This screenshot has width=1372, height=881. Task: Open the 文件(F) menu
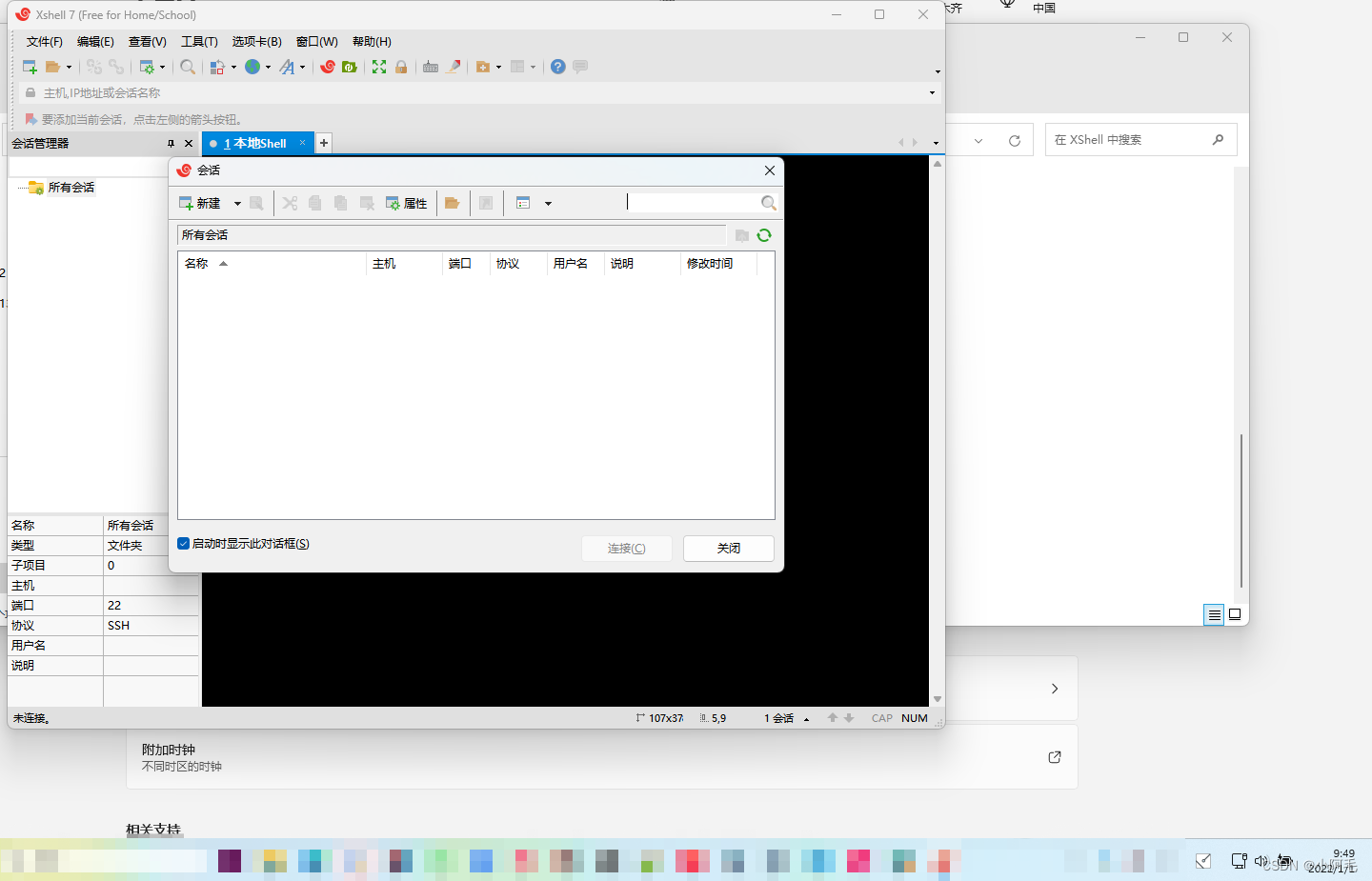point(45,42)
